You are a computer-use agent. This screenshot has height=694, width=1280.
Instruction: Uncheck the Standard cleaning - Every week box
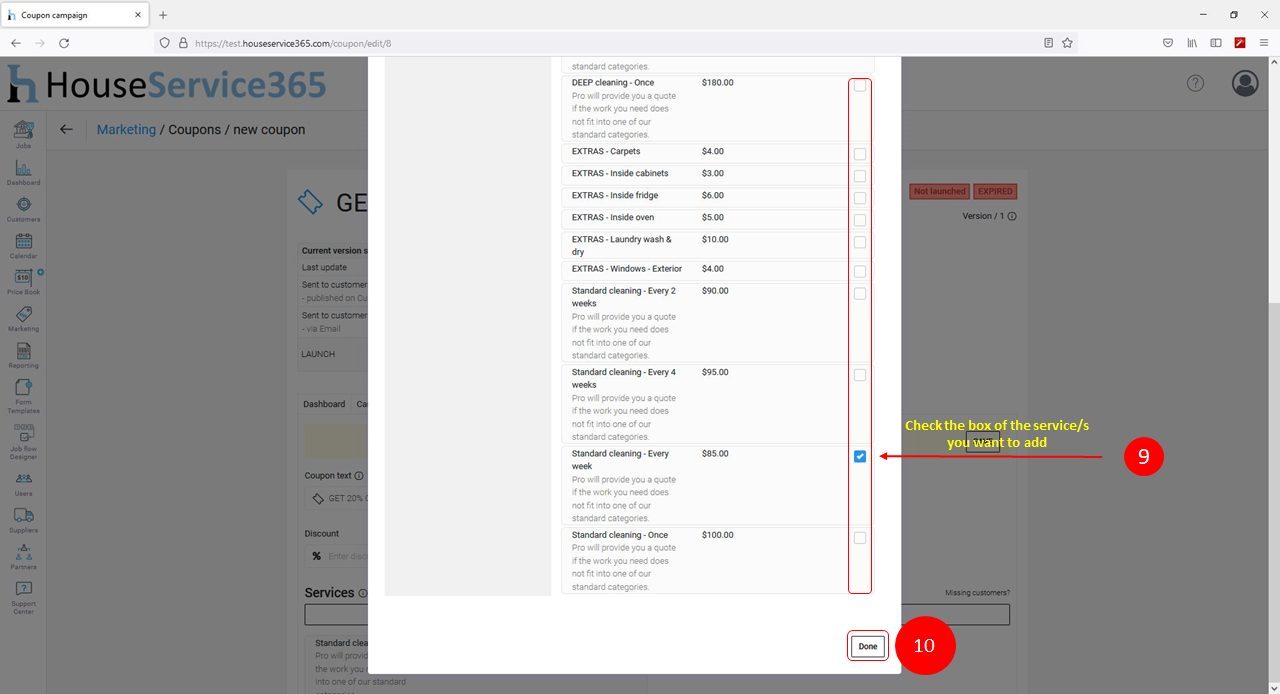[860, 456]
